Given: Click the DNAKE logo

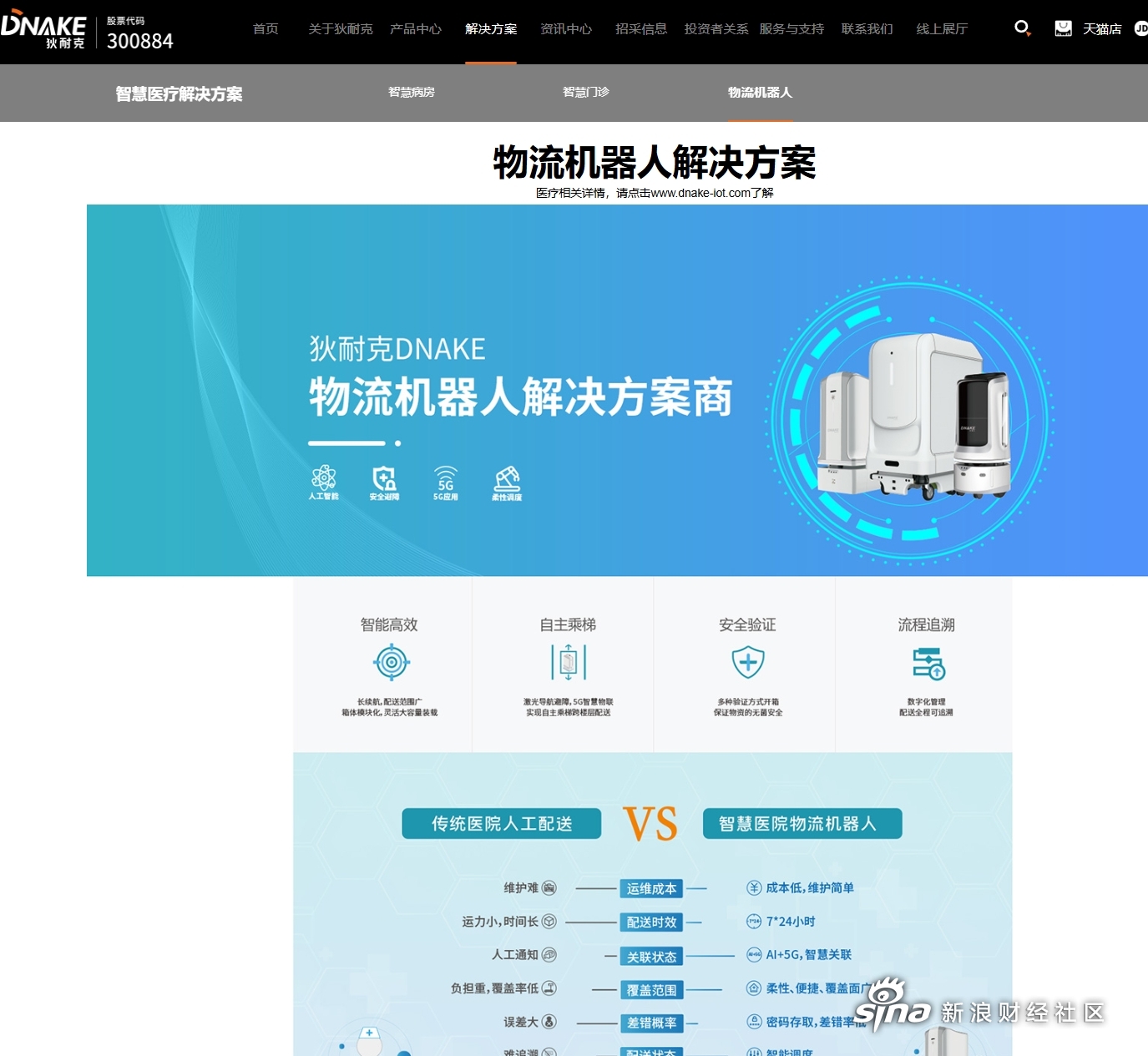Looking at the screenshot, I should (43, 28).
